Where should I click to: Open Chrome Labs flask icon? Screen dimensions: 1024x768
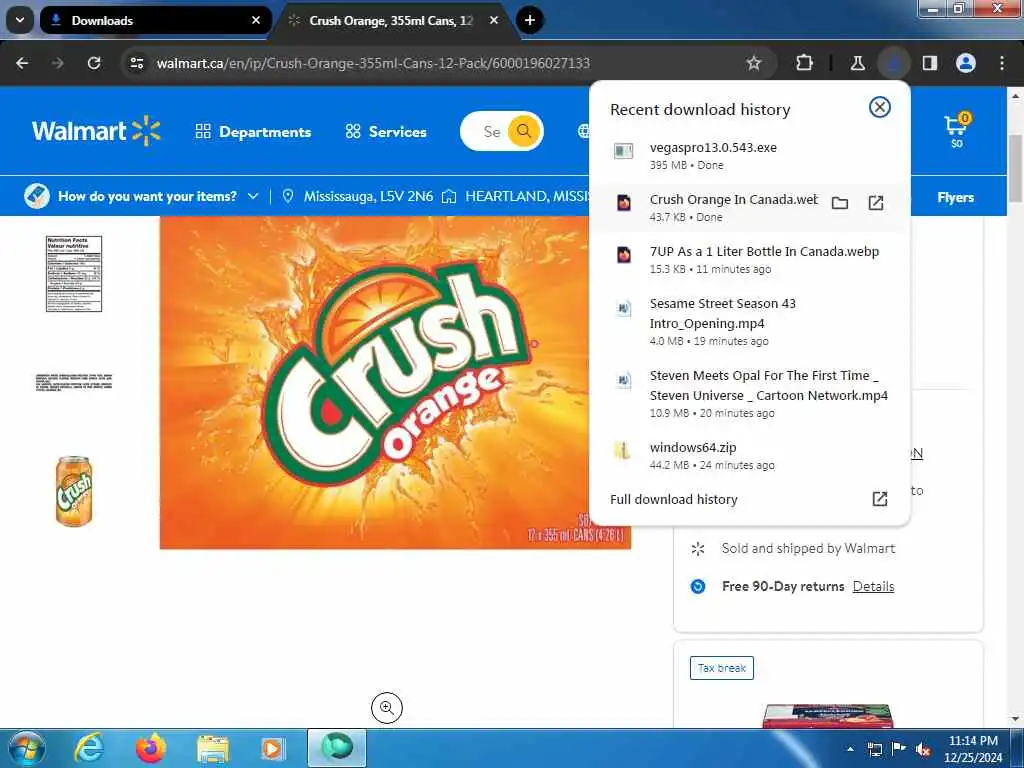(857, 63)
